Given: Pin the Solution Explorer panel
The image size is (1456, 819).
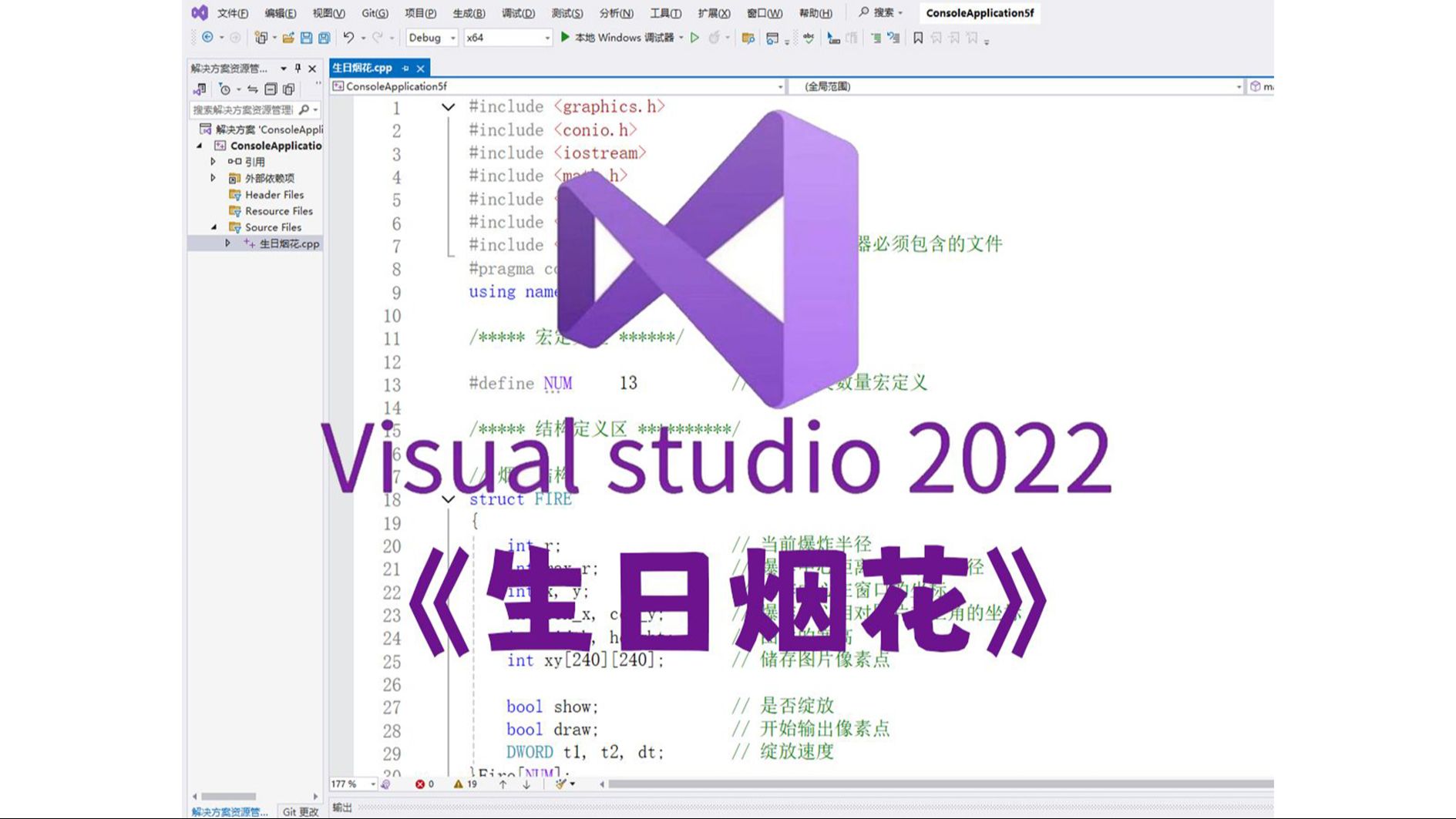Looking at the screenshot, I should click(x=298, y=69).
